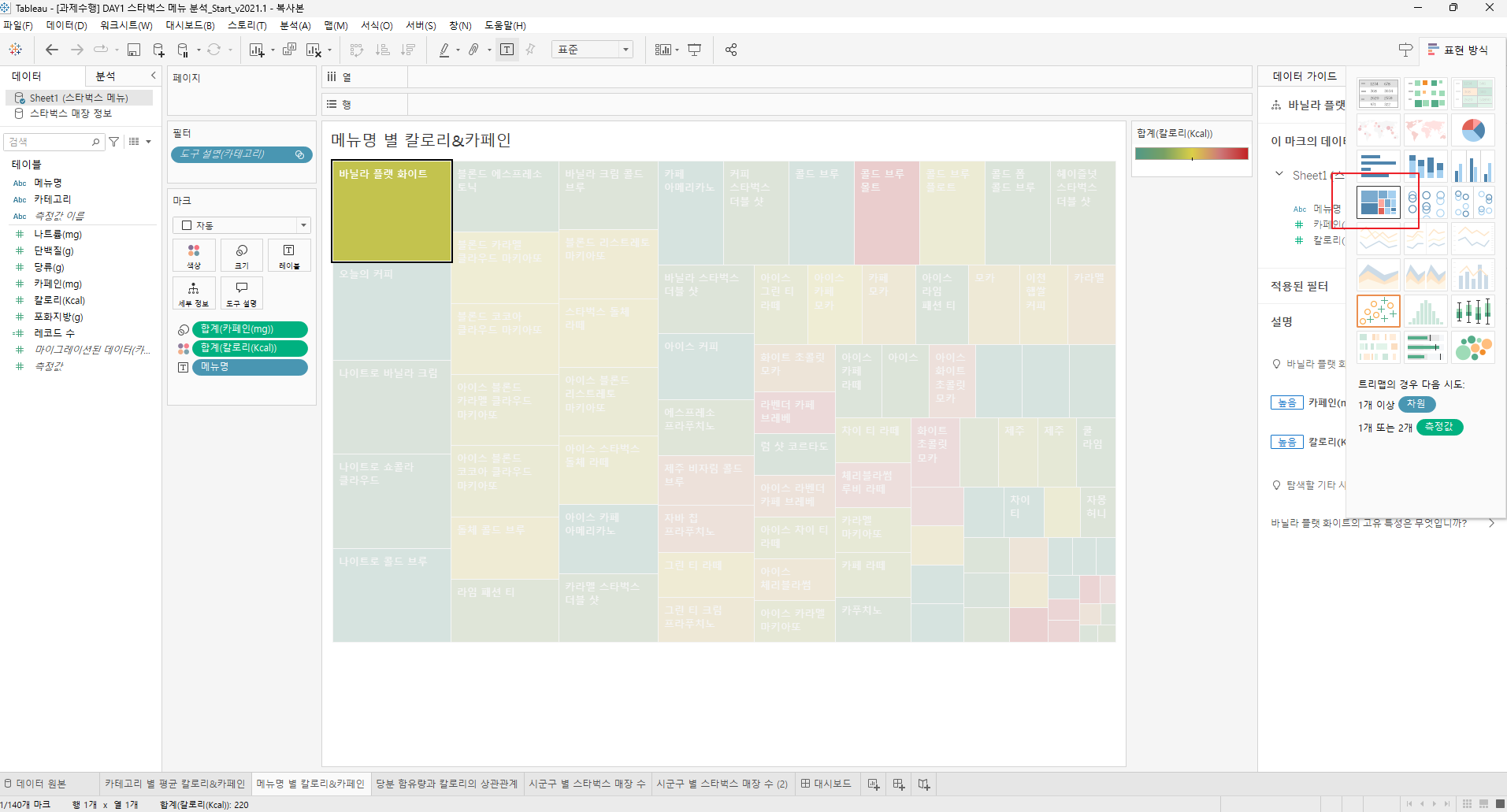
Task: Open the 자동 mark type dropdown
Action: pos(242,225)
